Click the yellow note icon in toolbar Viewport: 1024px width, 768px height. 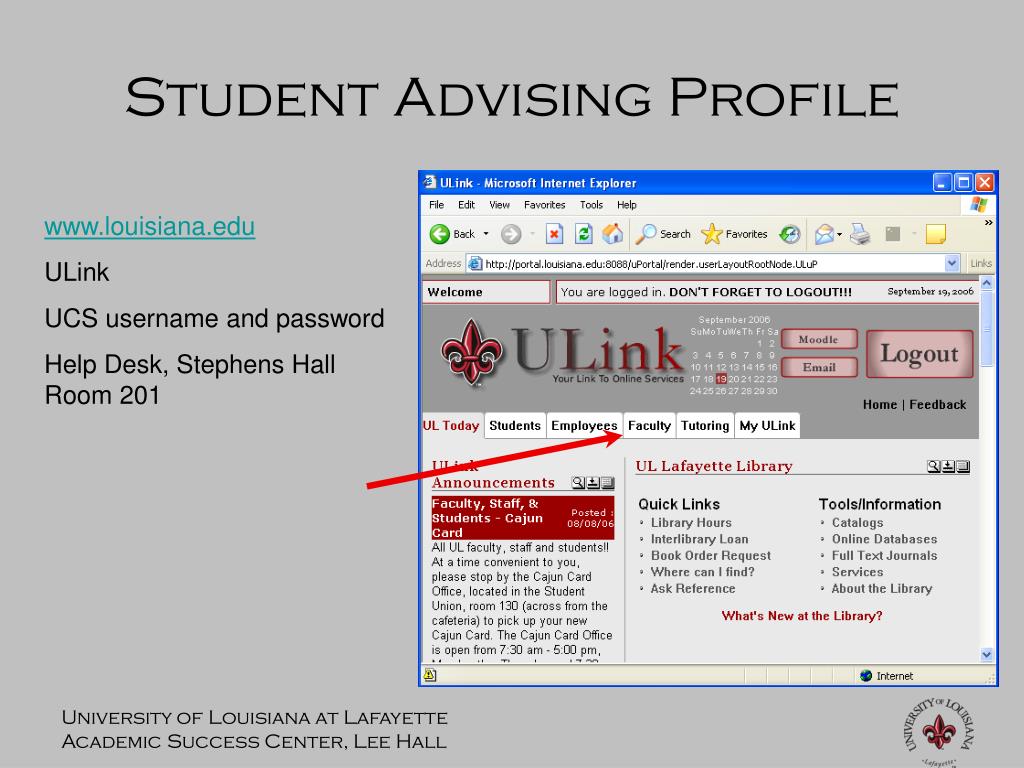pyautogui.click(x=936, y=234)
